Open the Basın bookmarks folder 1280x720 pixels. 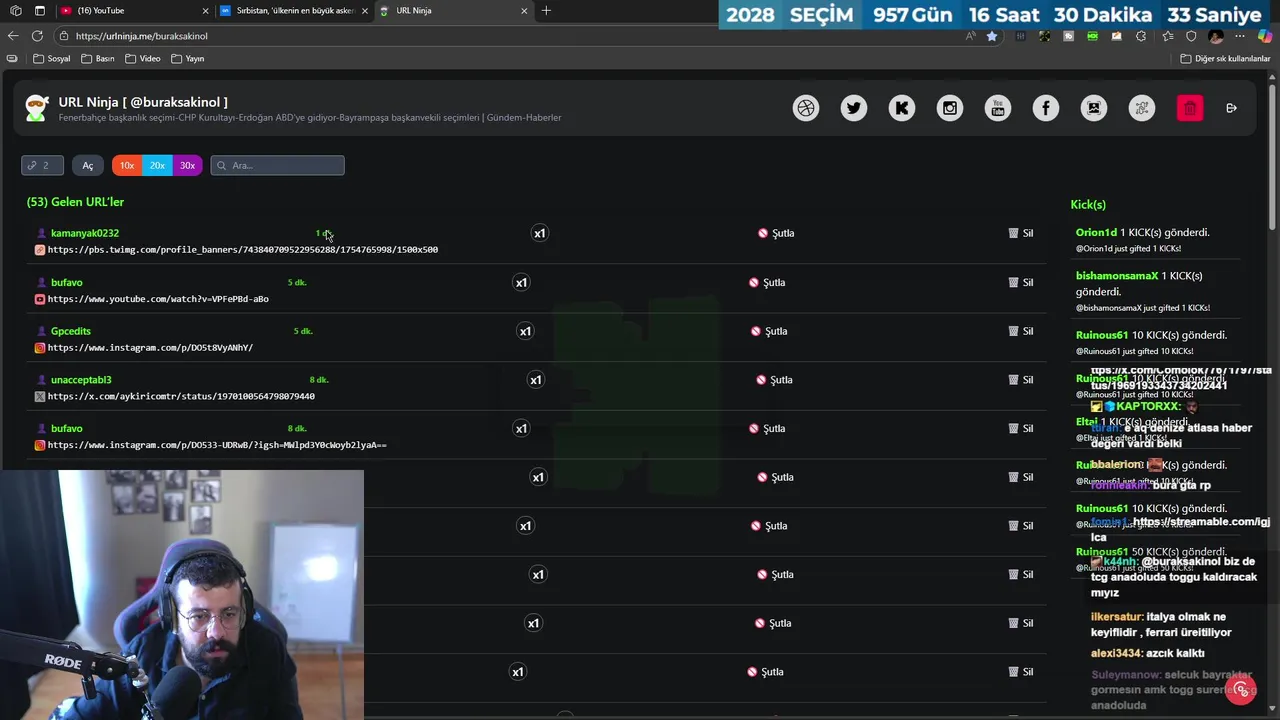97,59
